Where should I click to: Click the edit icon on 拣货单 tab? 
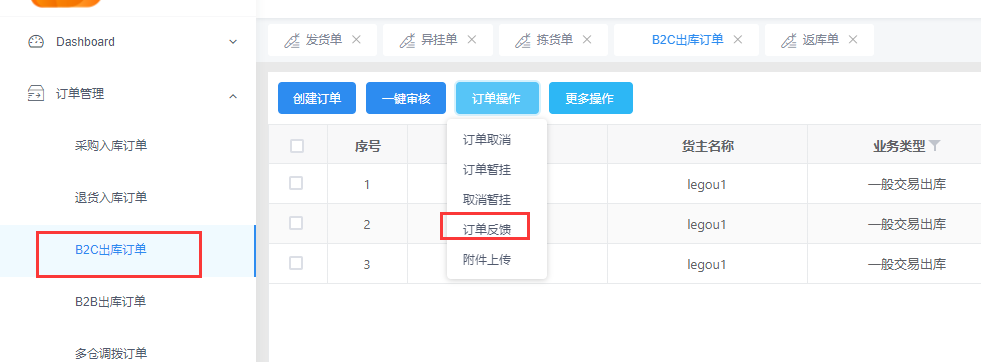coord(522,40)
